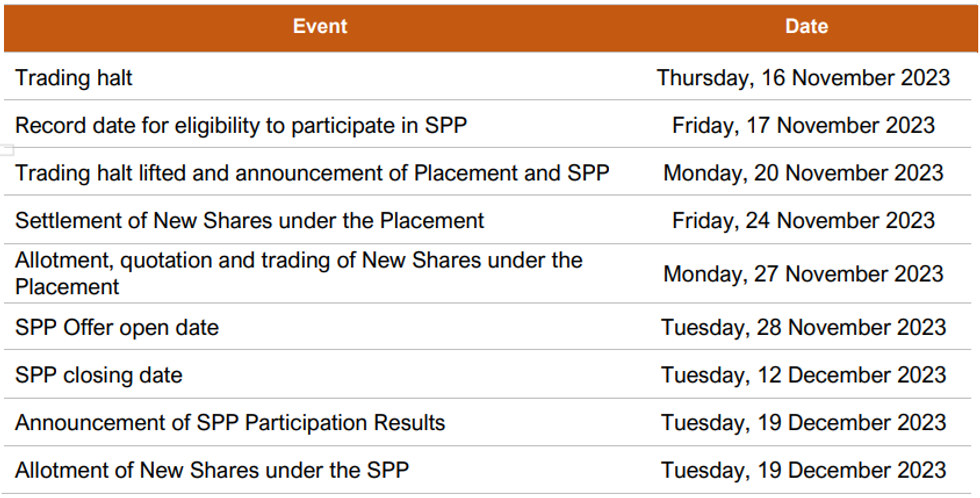Select the "Trading halt" event cell
The width and height of the screenshot is (980, 498).
coord(74,77)
